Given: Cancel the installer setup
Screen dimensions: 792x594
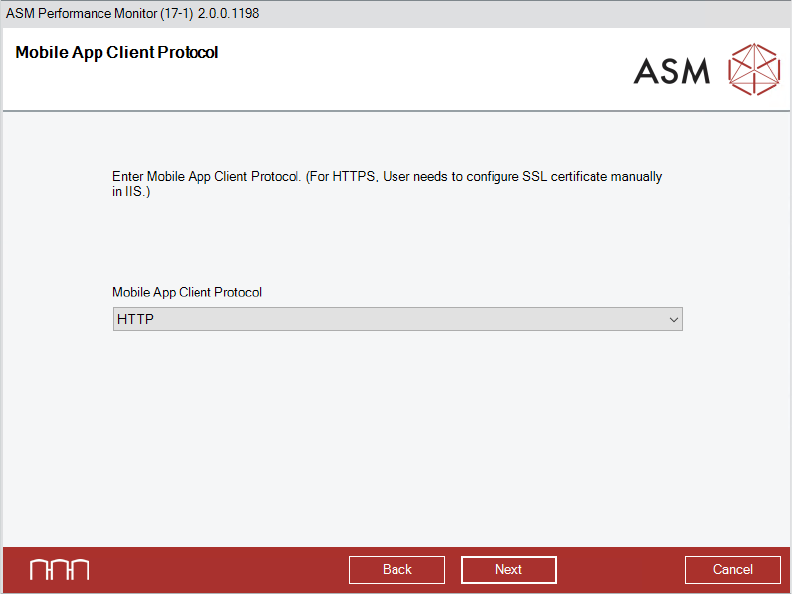Looking at the screenshot, I should (732, 569).
